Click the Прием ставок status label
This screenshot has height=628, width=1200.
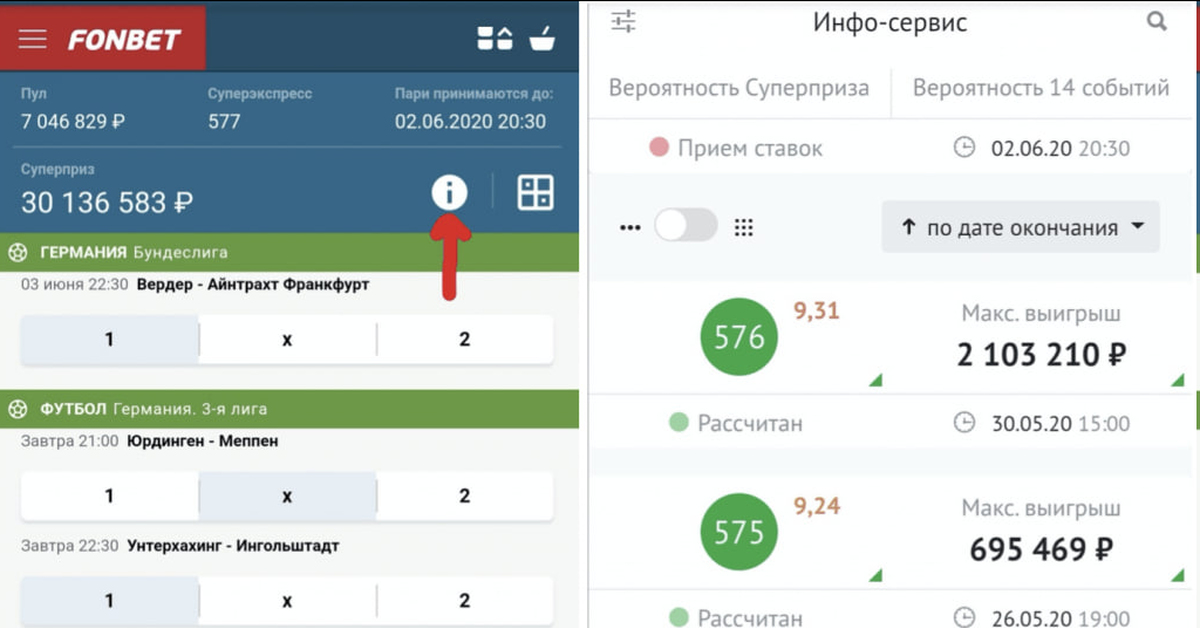750,148
